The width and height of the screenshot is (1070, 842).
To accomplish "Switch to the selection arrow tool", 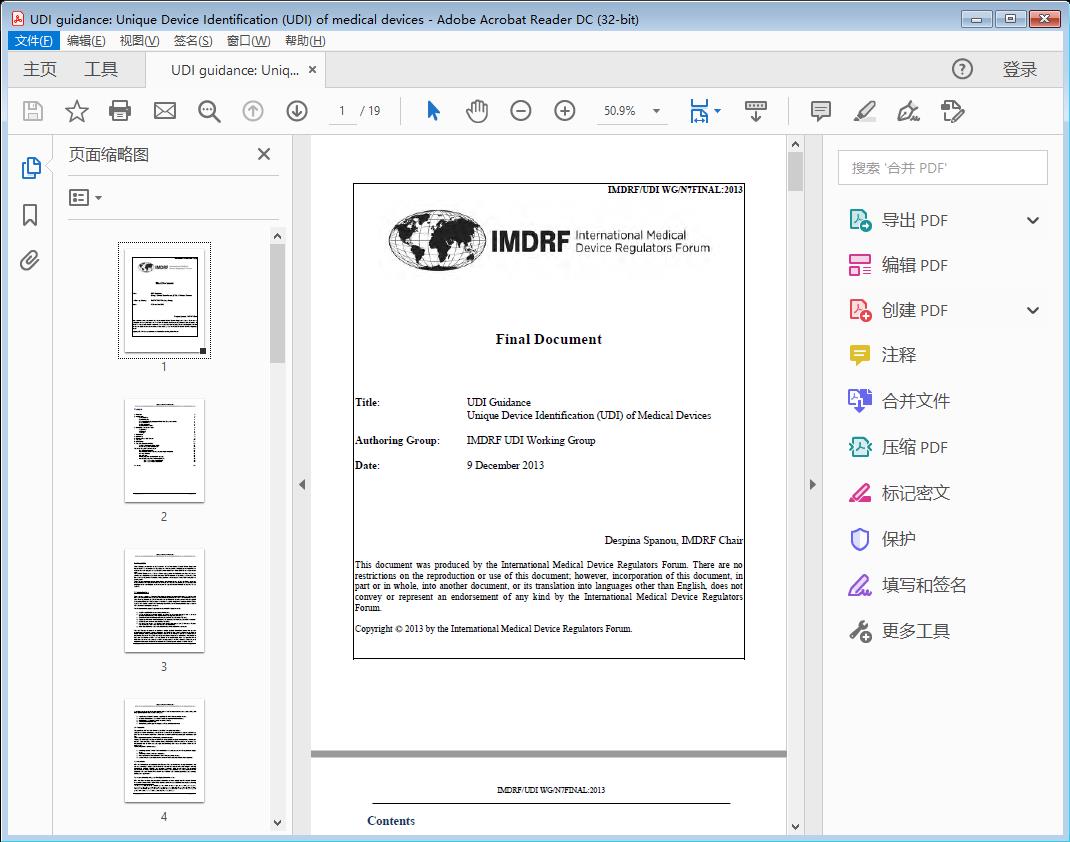I will click(x=433, y=111).
